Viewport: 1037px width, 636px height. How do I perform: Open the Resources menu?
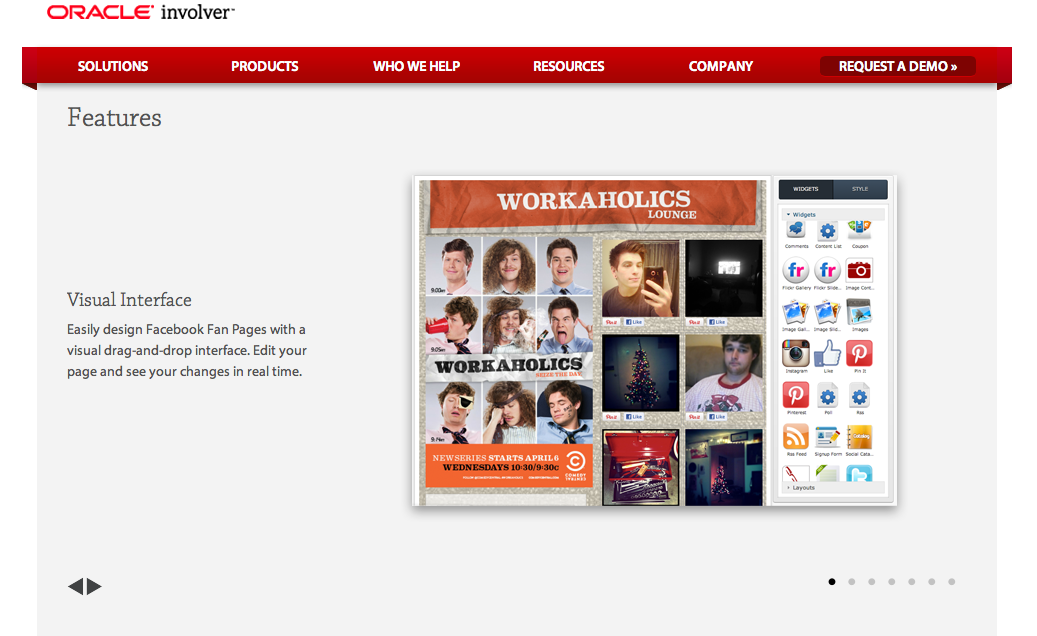(569, 66)
